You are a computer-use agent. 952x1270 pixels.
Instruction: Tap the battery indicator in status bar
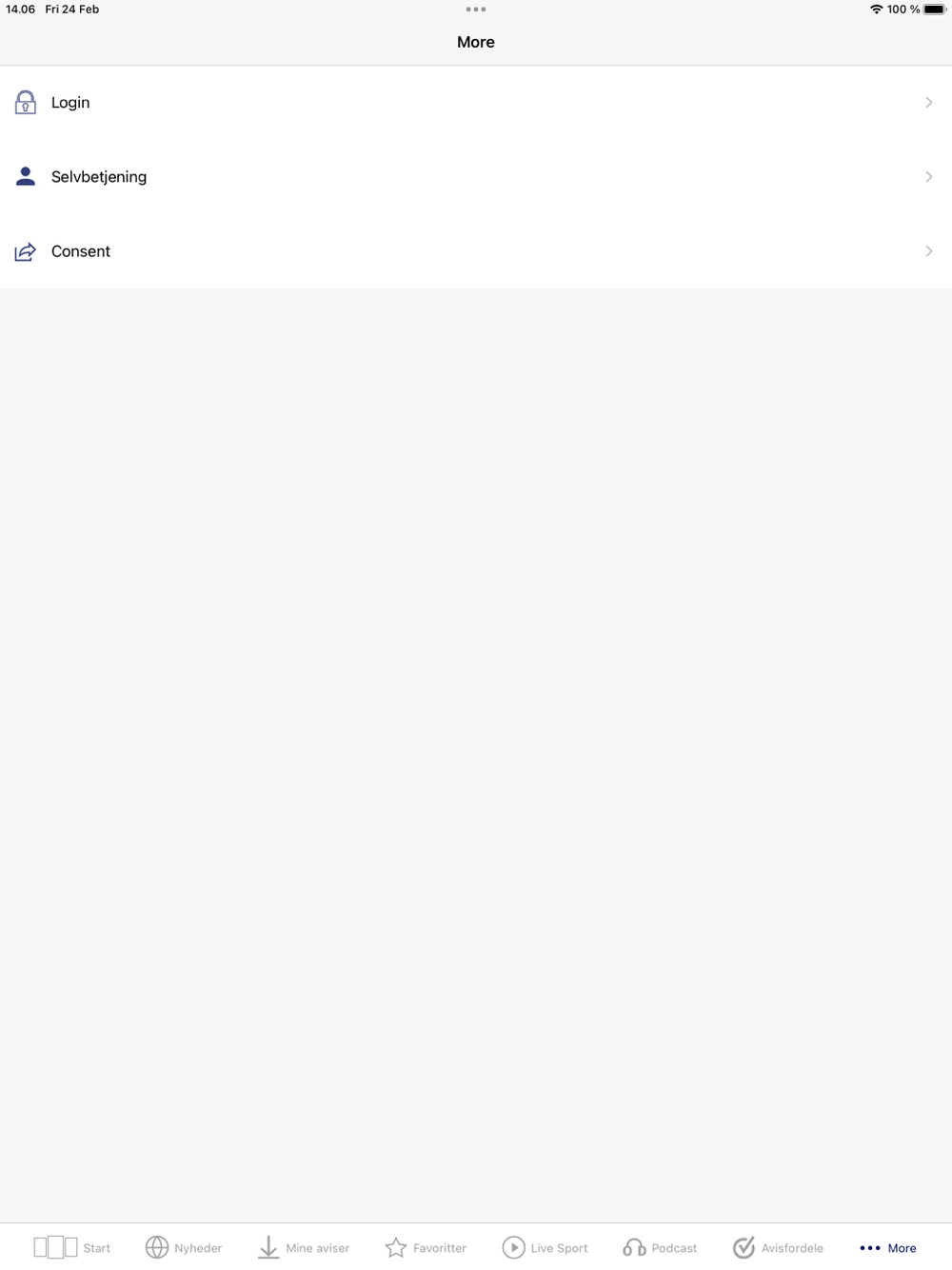pyautogui.click(x=935, y=10)
